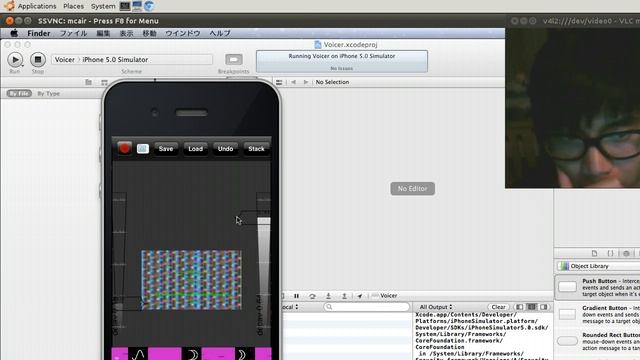Open the Finder menu

(39, 33)
